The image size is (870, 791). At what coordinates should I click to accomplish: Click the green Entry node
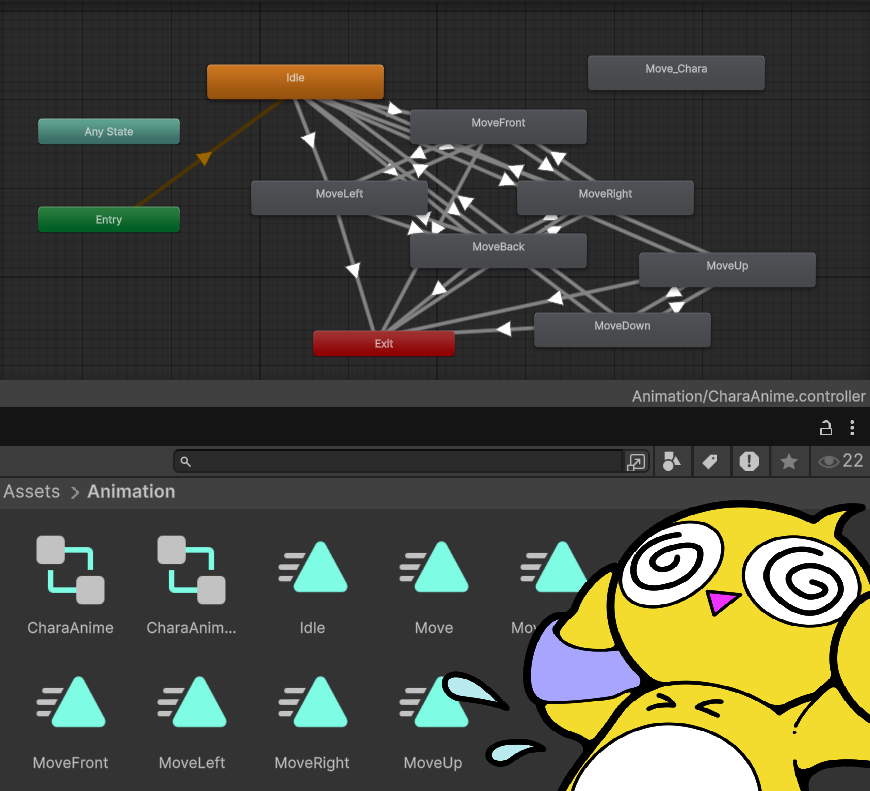[x=109, y=220]
